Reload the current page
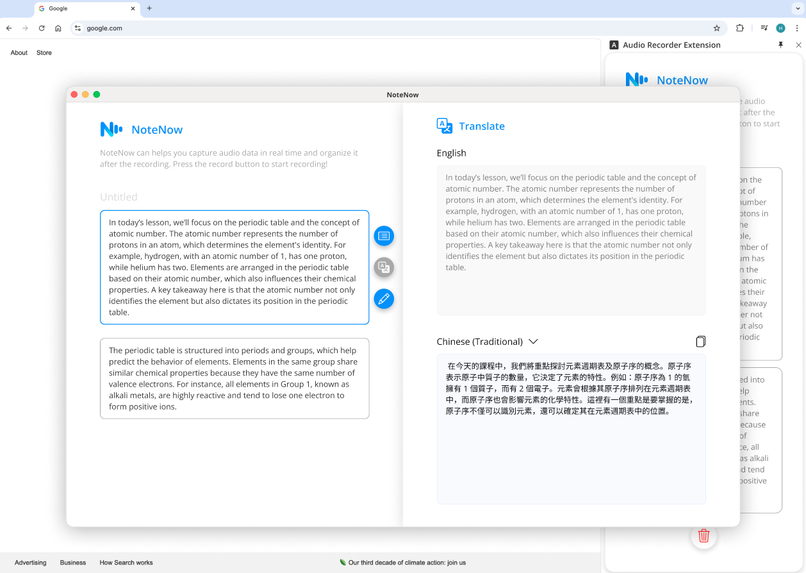This screenshot has width=806, height=573. point(42,28)
